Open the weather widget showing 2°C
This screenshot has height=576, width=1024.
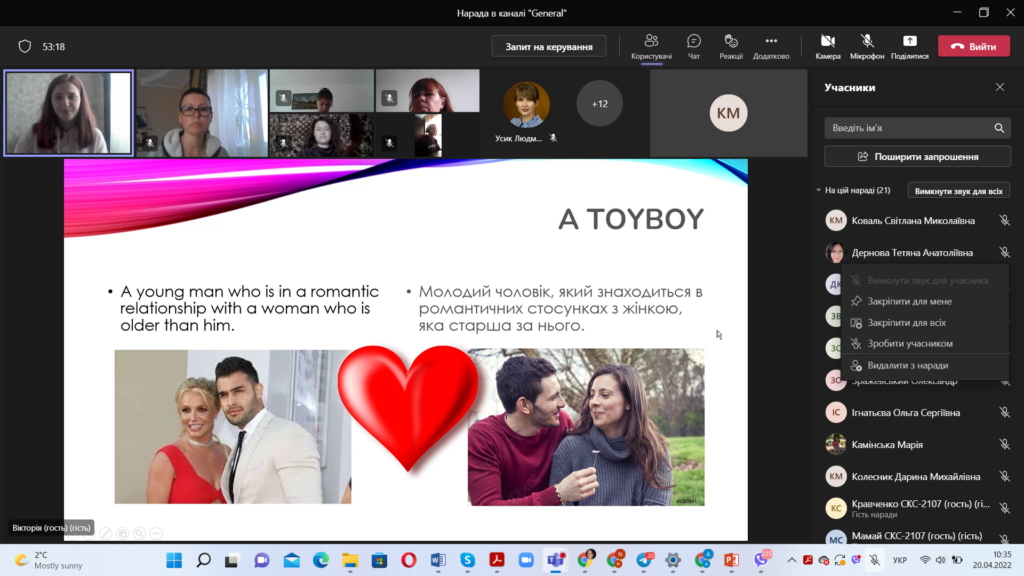pyautogui.click(x=50, y=560)
